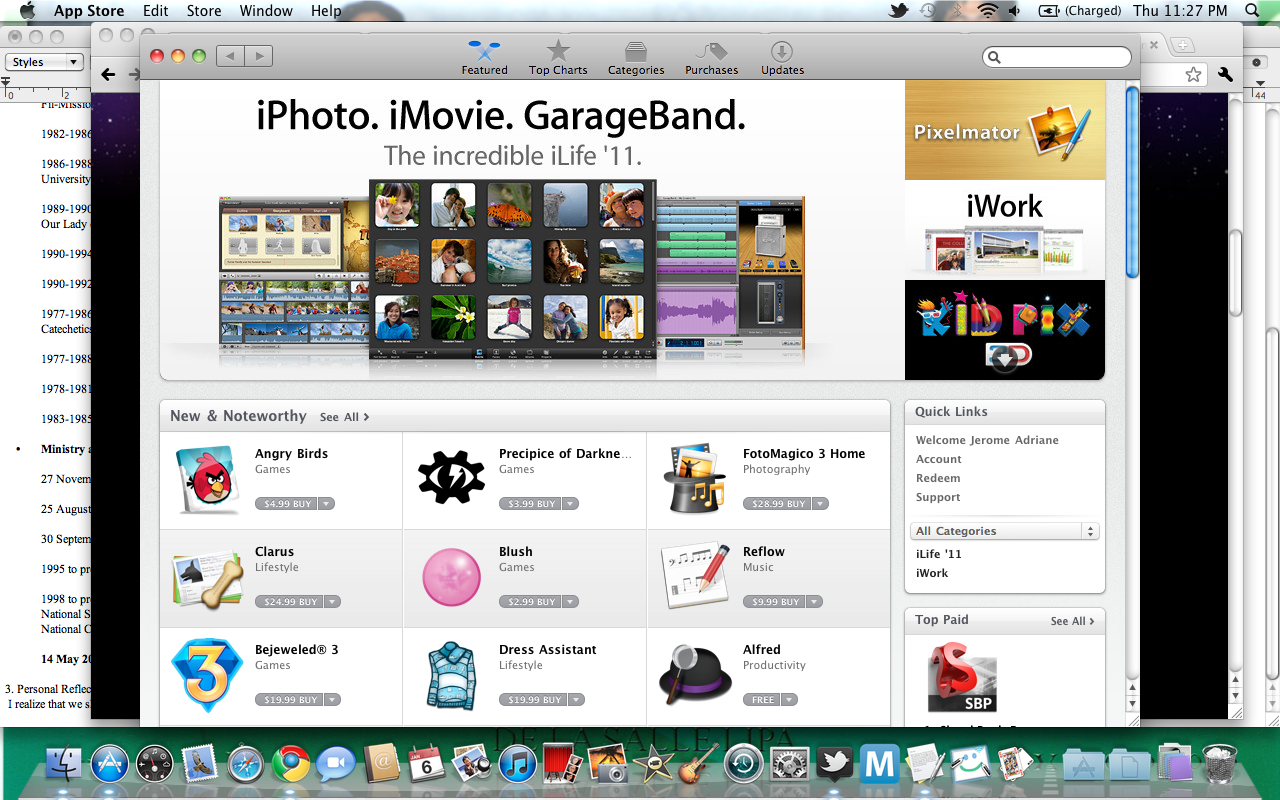This screenshot has height=800, width=1280.
Task: Open the All Categories dropdown
Action: [1005, 531]
